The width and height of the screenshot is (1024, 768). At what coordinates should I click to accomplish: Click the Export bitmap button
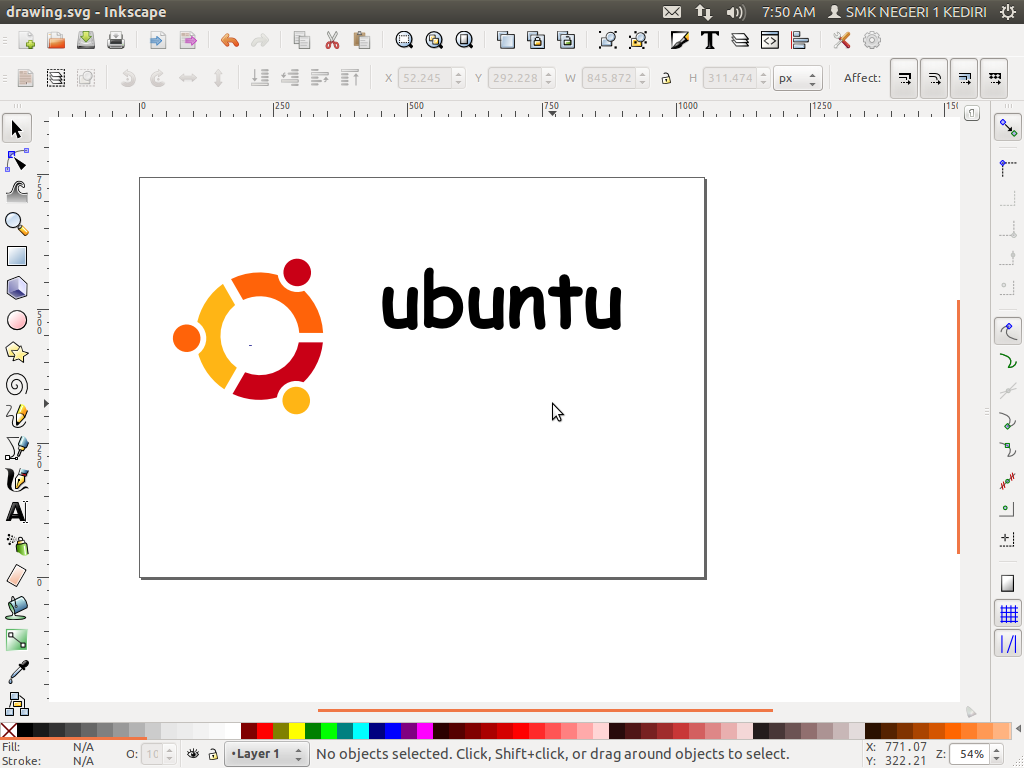tap(188, 40)
